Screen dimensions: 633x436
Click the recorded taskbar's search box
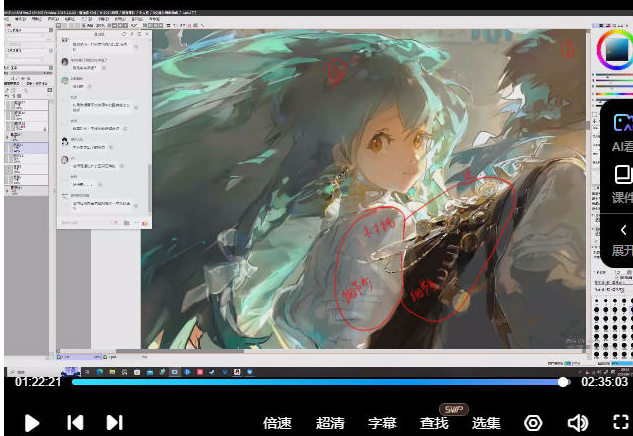[x=34, y=372]
